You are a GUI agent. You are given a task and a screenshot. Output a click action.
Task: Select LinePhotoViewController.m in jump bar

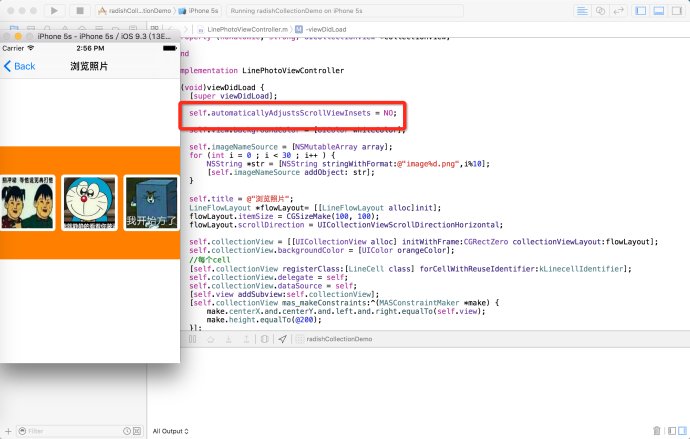coord(248,29)
